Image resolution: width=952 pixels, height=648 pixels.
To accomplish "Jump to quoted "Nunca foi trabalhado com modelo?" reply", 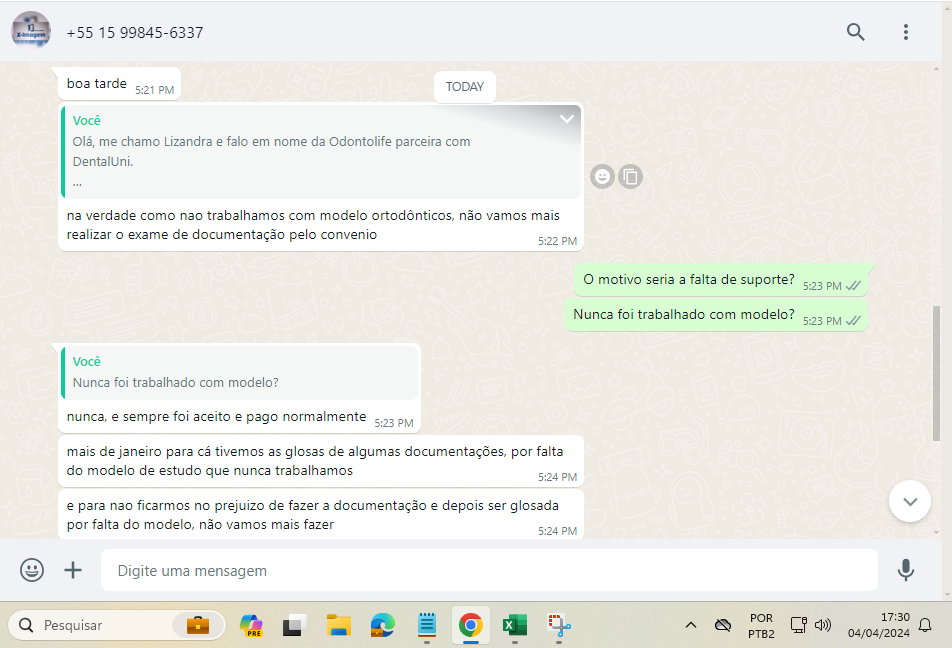I will [x=240, y=372].
